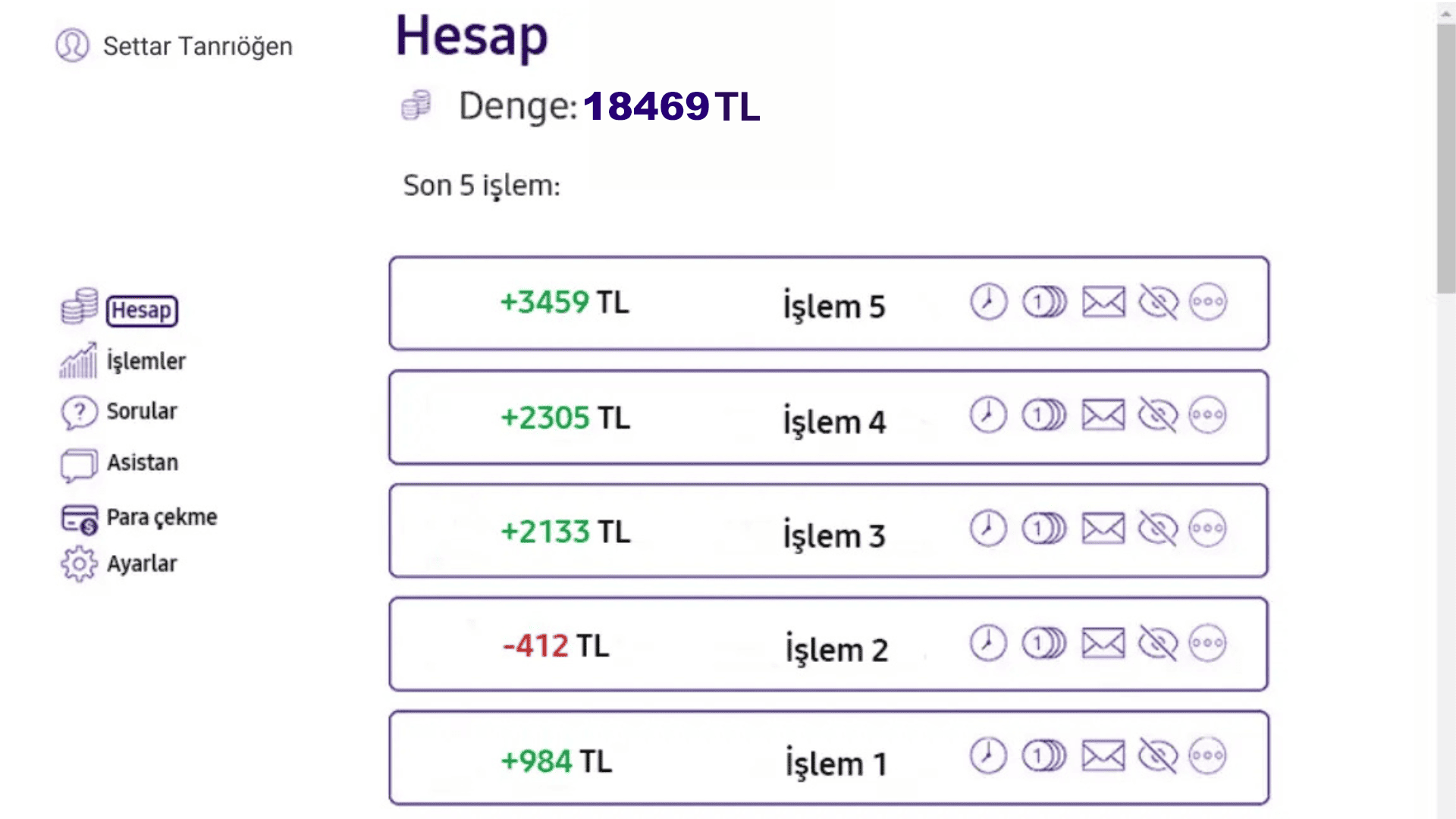The height and width of the screenshot is (819, 1456).
Task: Click the clock icon for İşlem 2
Action: pos(988,643)
